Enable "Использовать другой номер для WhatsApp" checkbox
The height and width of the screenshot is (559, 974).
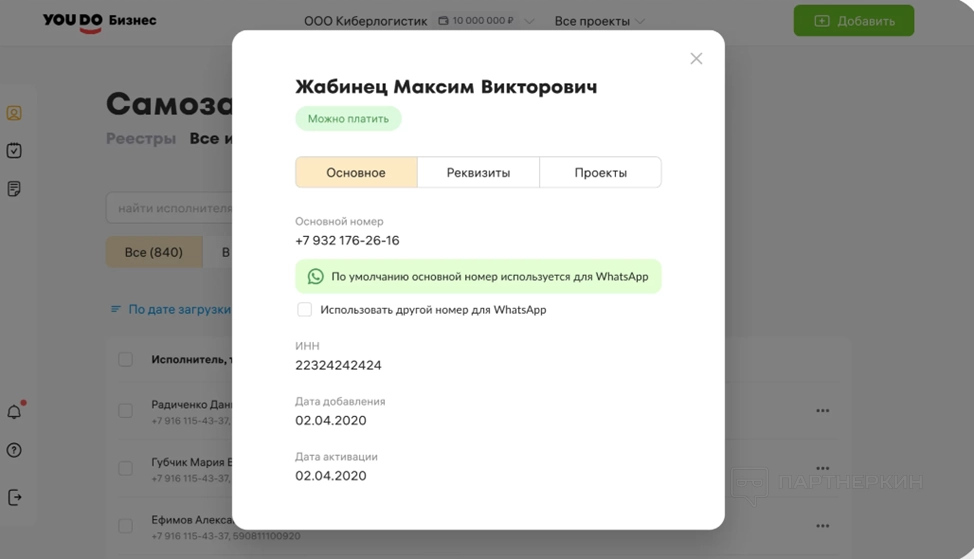(x=305, y=310)
